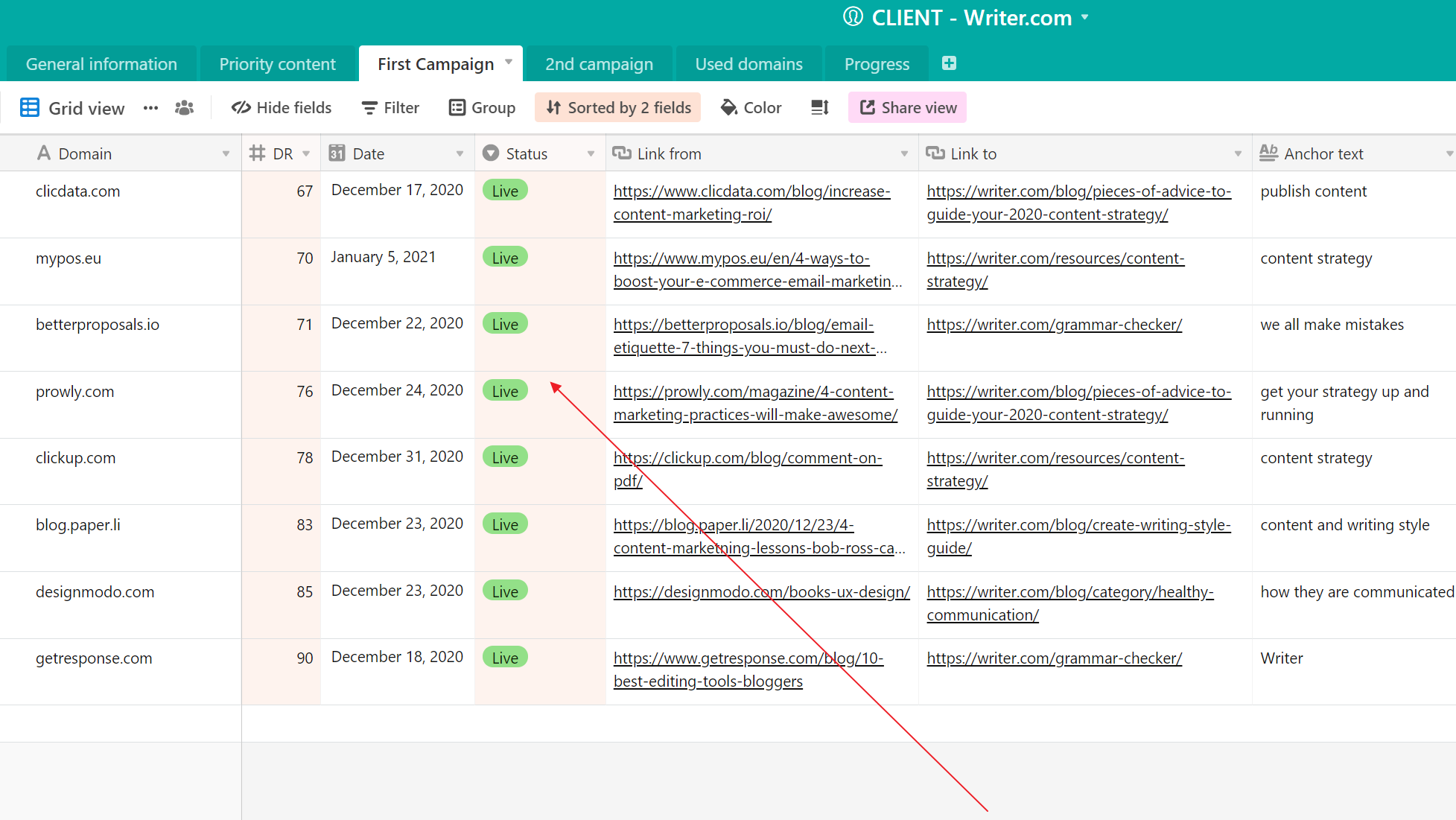This screenshot has width=1456, height=820.
Task: Click Live status tag for getresponse.com
Action: (x=505, y=658)
